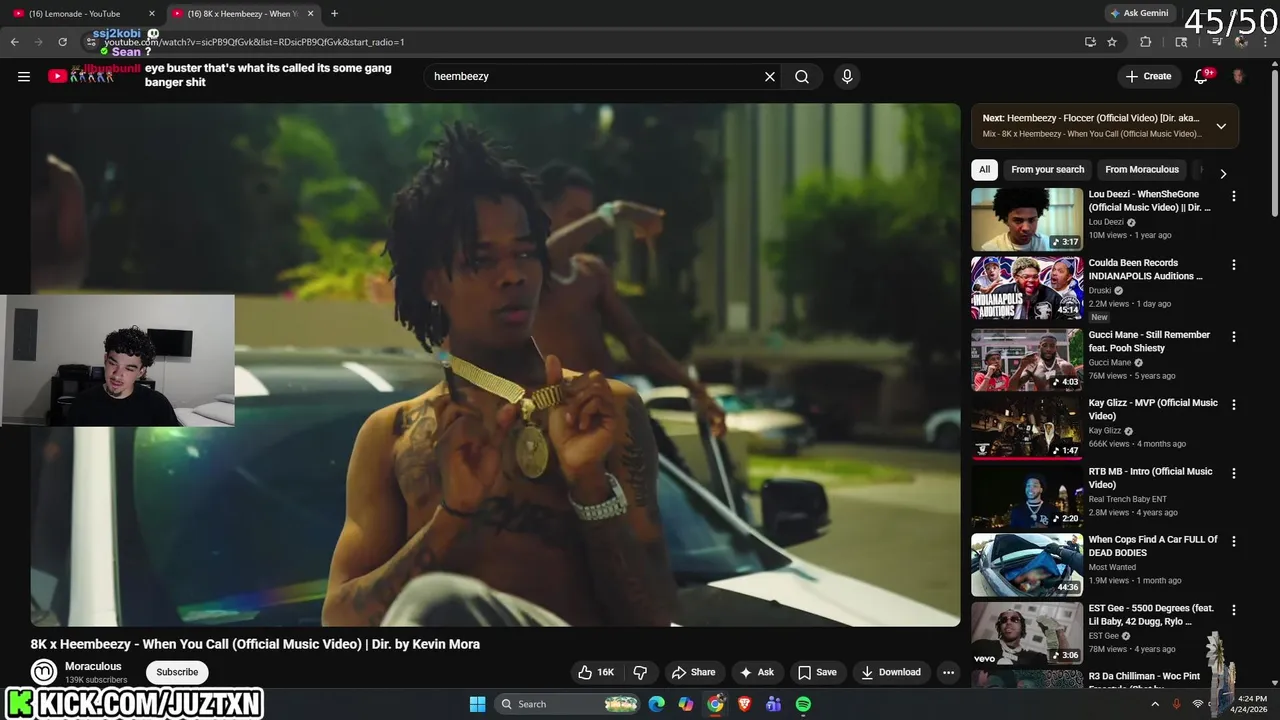Click Lou Deezi channel name
The height and width of the screenshot is (720, 1280).
click(x=1106, y=222)
